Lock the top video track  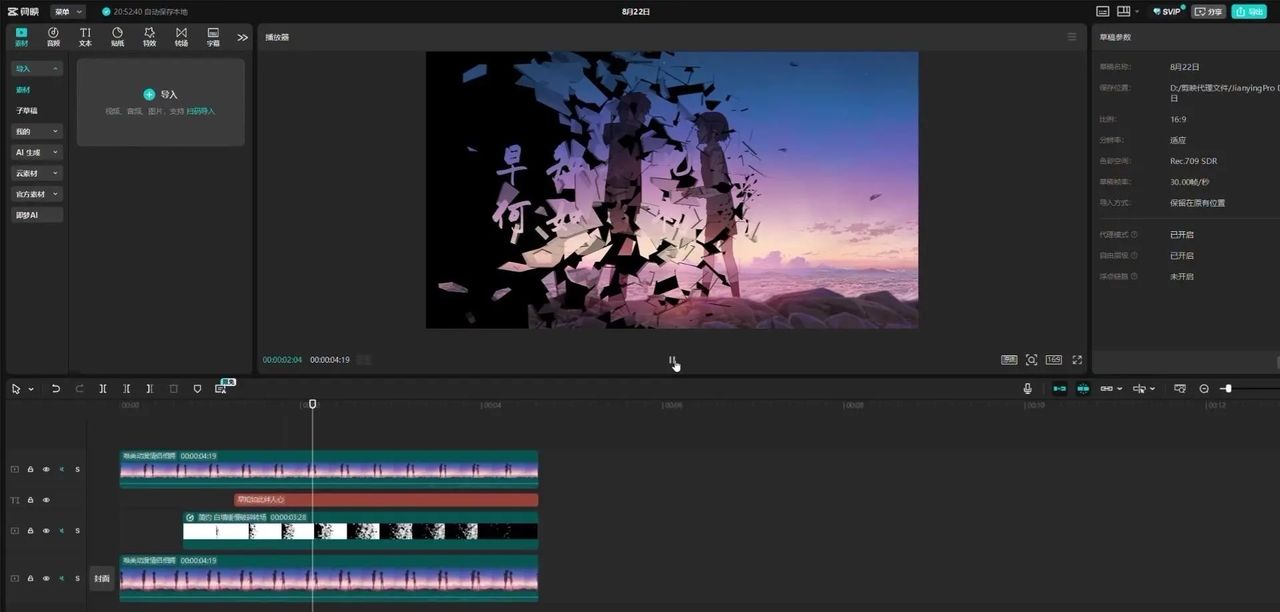(30, 469)
